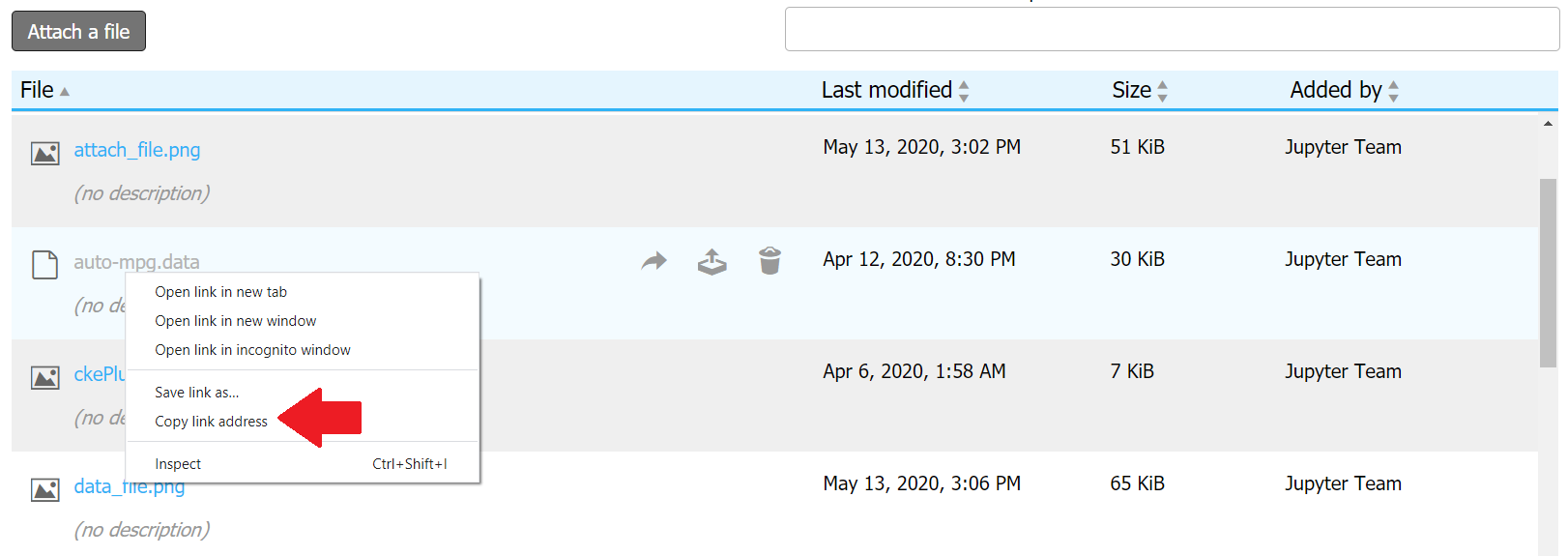Viewport: 1568px width, 556px height.
Task: Open the attach_file.png link
Action: tap(137, 150)
